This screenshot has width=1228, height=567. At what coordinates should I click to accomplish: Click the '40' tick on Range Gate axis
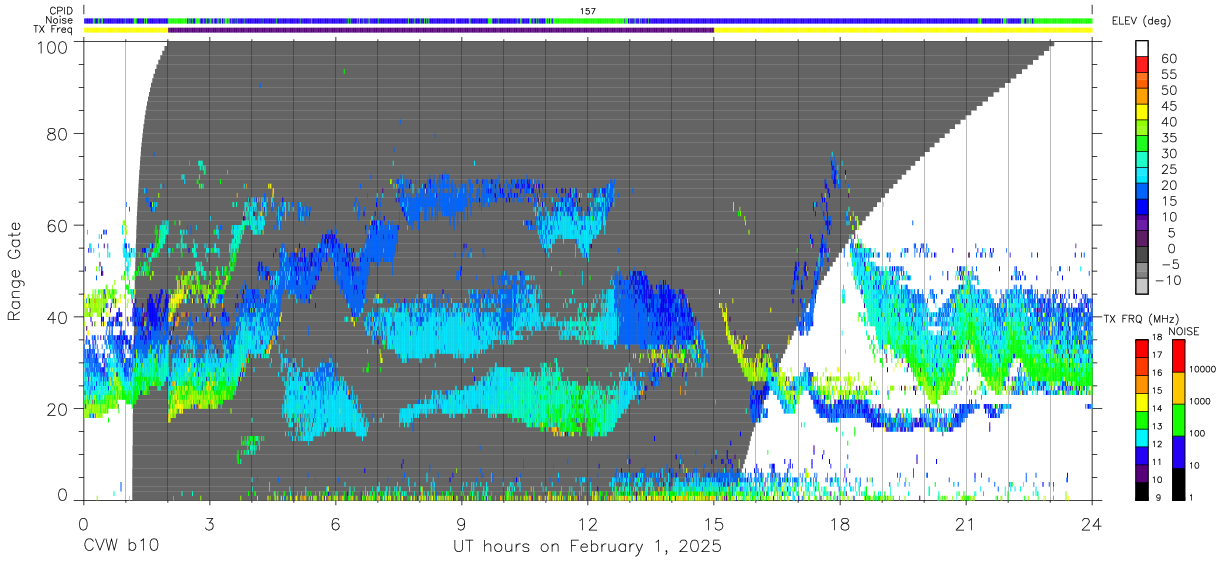pos(59,317)
